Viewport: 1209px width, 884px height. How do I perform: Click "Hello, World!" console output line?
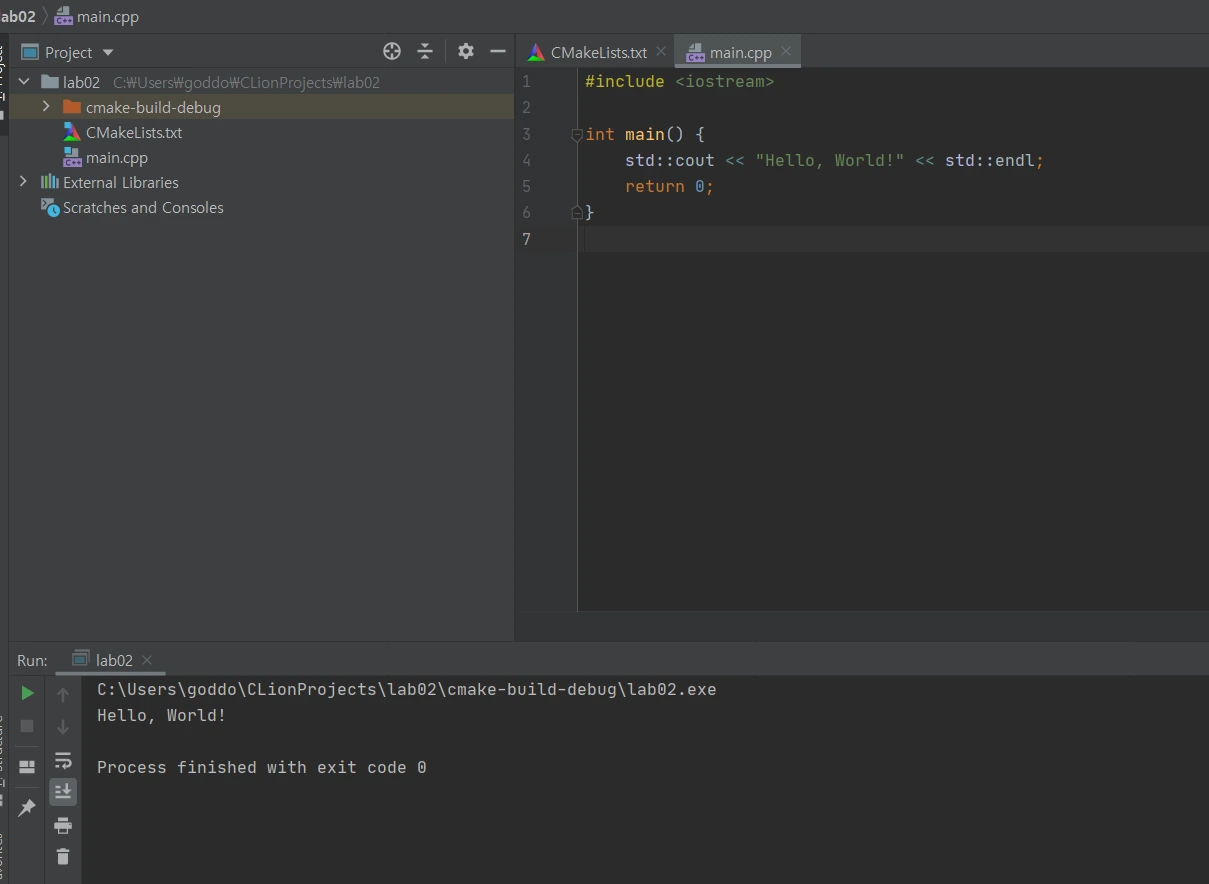(162, 715)
